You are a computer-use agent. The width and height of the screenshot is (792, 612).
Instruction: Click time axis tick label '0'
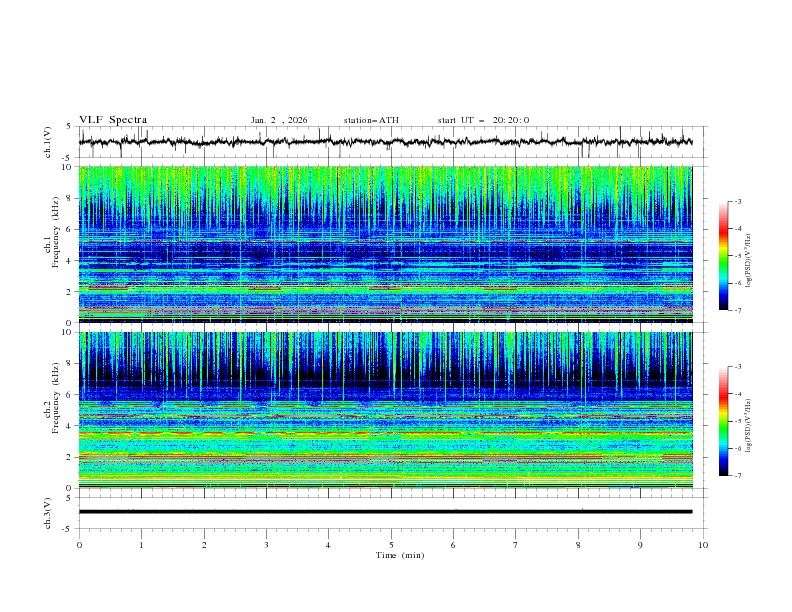point(79,545)
